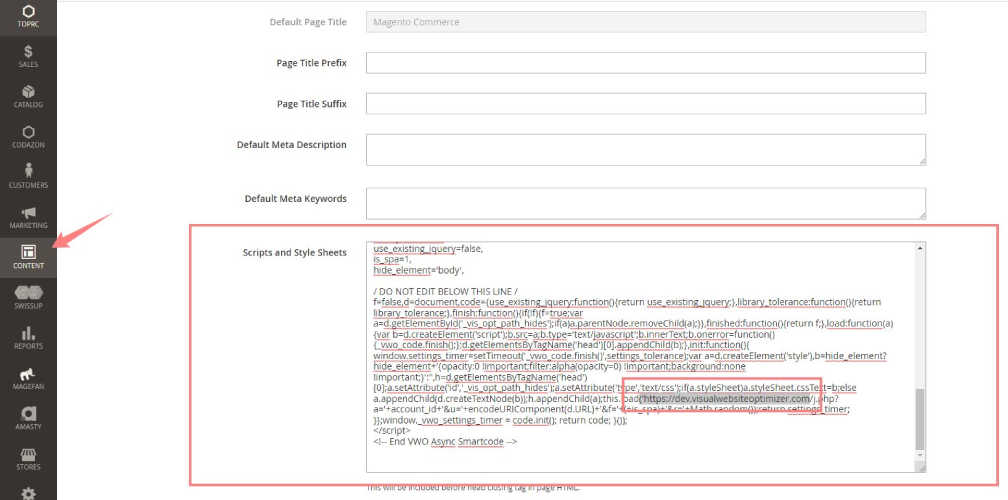The width and height of the screenshot is (1008, 500).
Task: Open the Customers person icon menu
Action: pos(28,176)
